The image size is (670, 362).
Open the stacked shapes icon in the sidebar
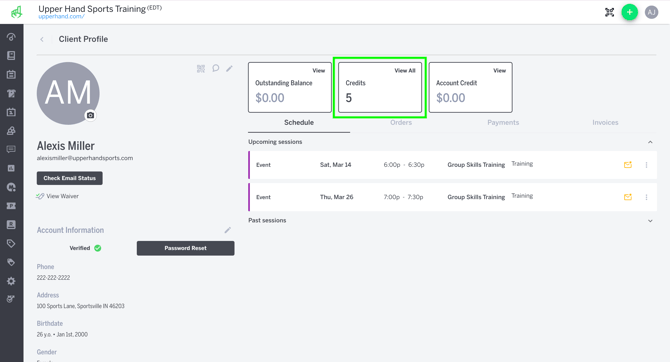(11, 131)
